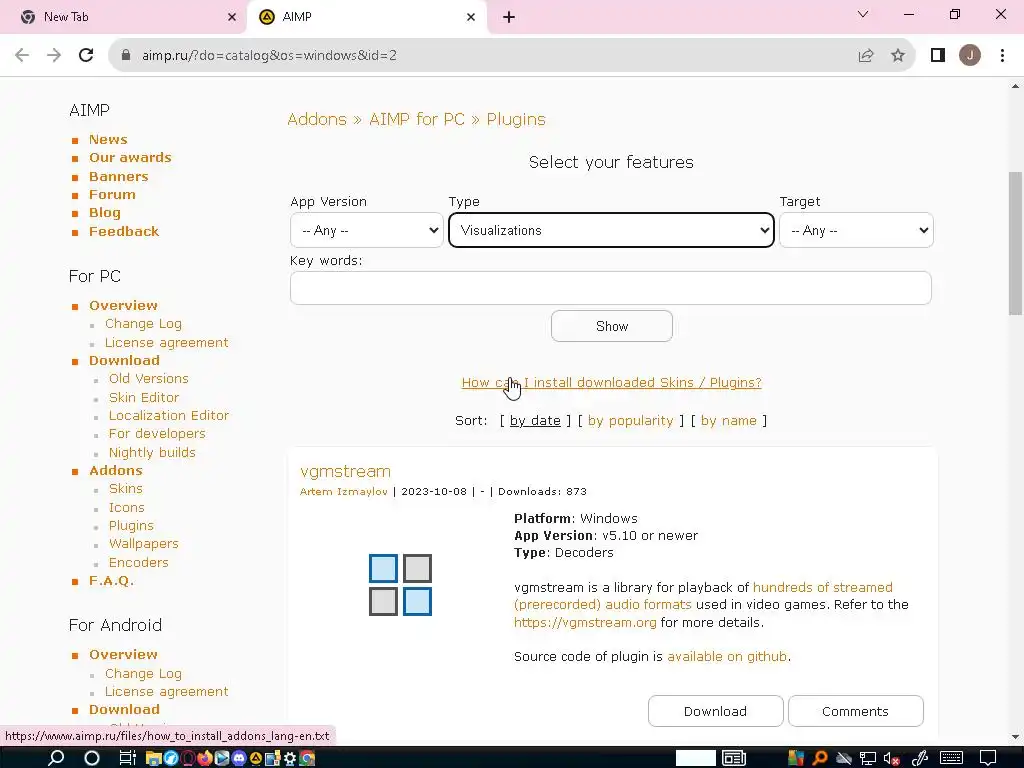Open the touch keyboard tray icon
The width and height of the screenshot is (1024, 768).
click(952, 758)
